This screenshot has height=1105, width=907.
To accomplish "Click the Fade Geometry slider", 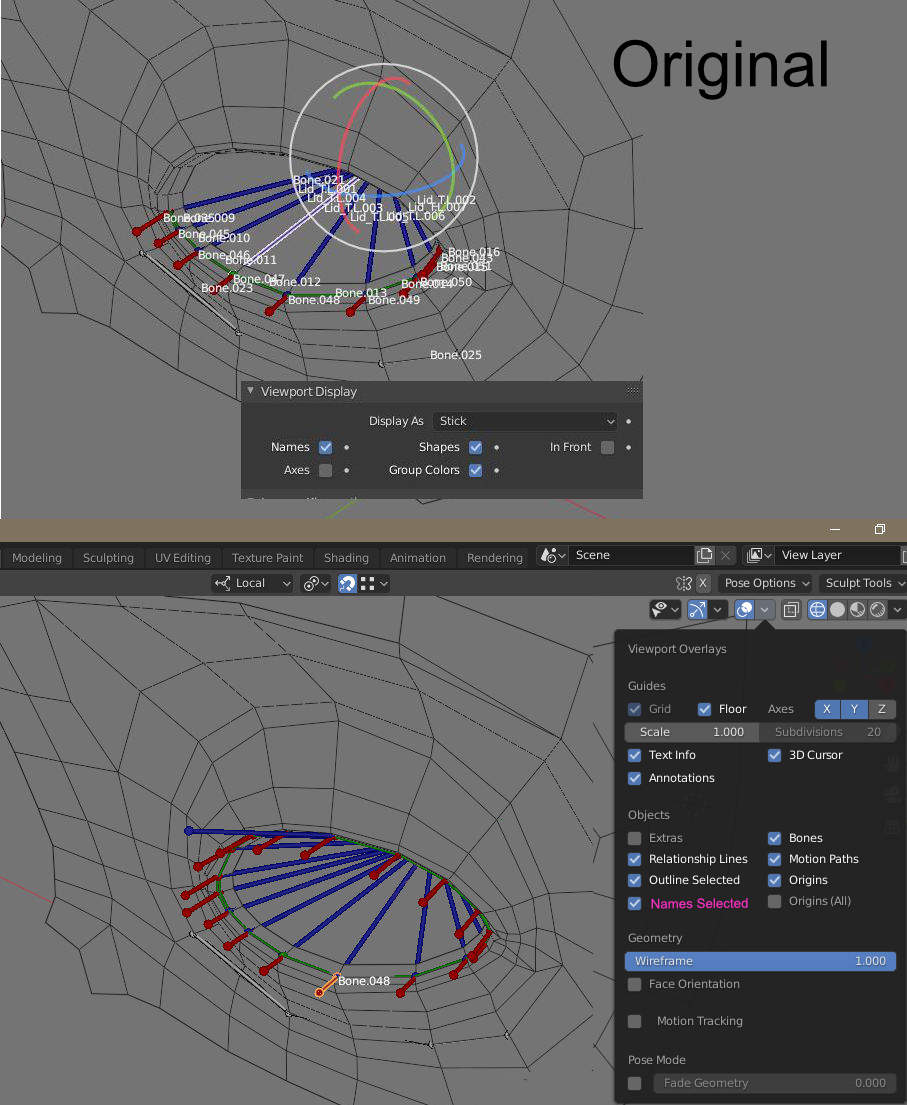I will point(775,1083).
